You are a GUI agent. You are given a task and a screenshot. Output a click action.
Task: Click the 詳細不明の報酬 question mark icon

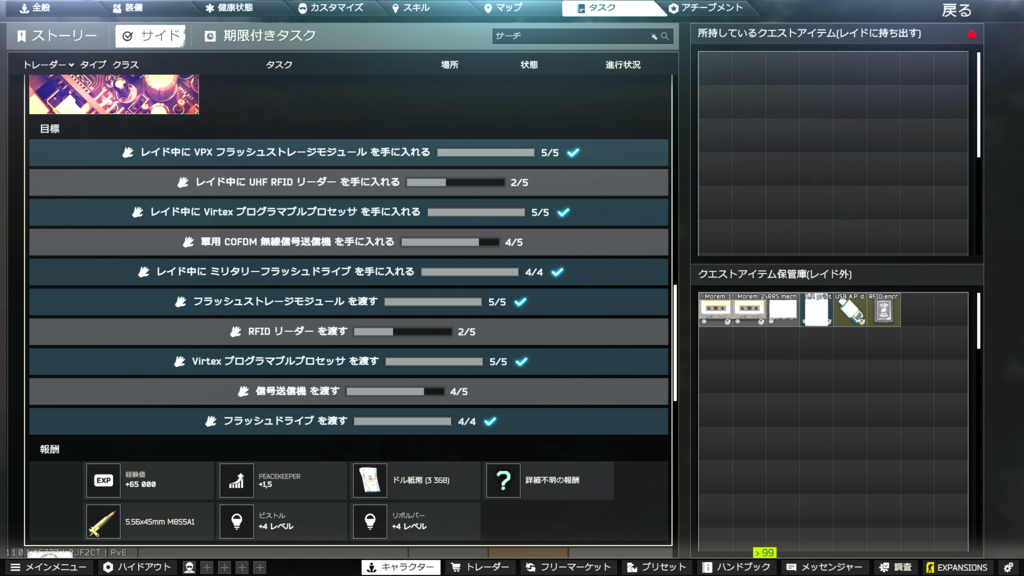(x=503, y=481)
